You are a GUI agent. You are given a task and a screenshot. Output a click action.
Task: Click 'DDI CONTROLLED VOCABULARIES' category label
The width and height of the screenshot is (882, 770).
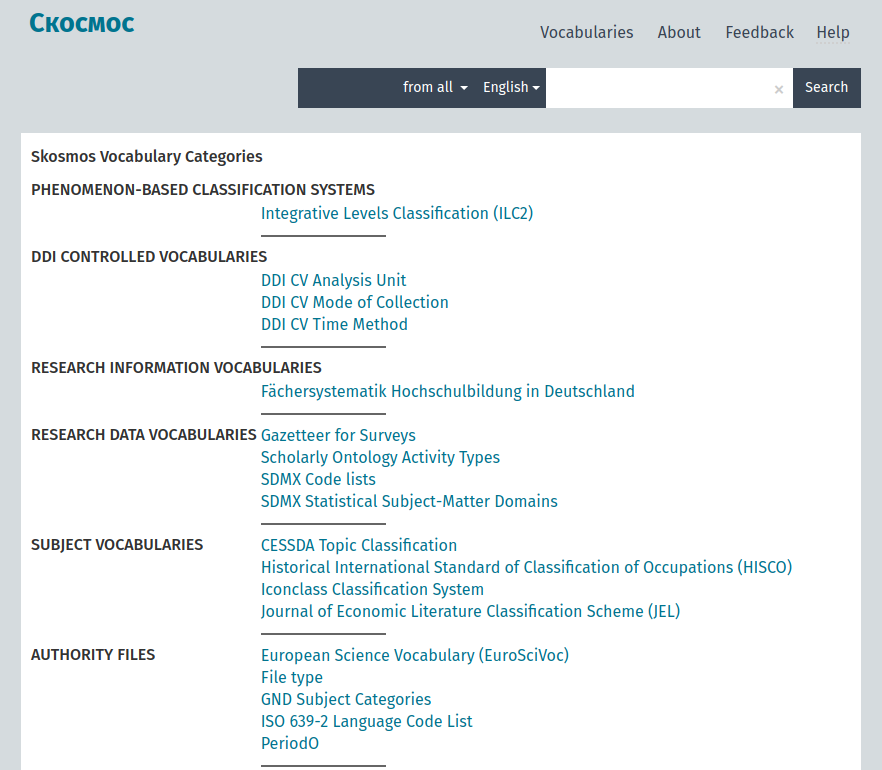149,256
